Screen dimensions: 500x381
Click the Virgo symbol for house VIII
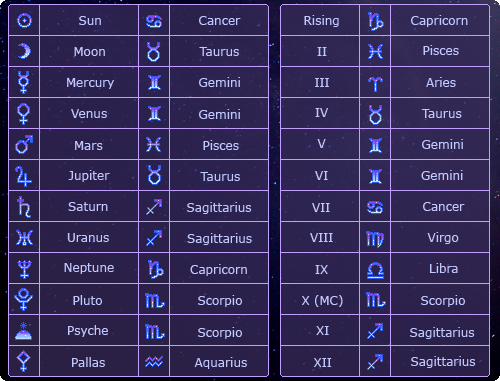pos(375,239)
